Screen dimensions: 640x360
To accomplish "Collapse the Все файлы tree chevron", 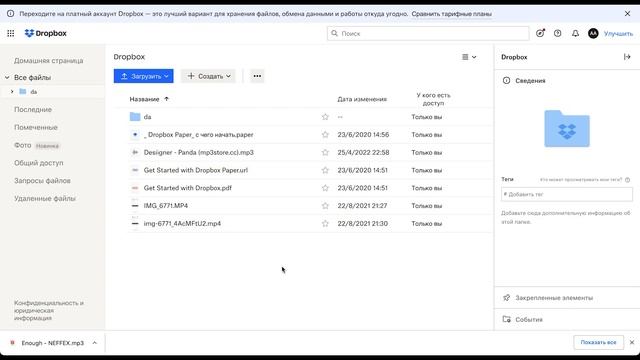I will pyautogui.click(x=7, y=77).
